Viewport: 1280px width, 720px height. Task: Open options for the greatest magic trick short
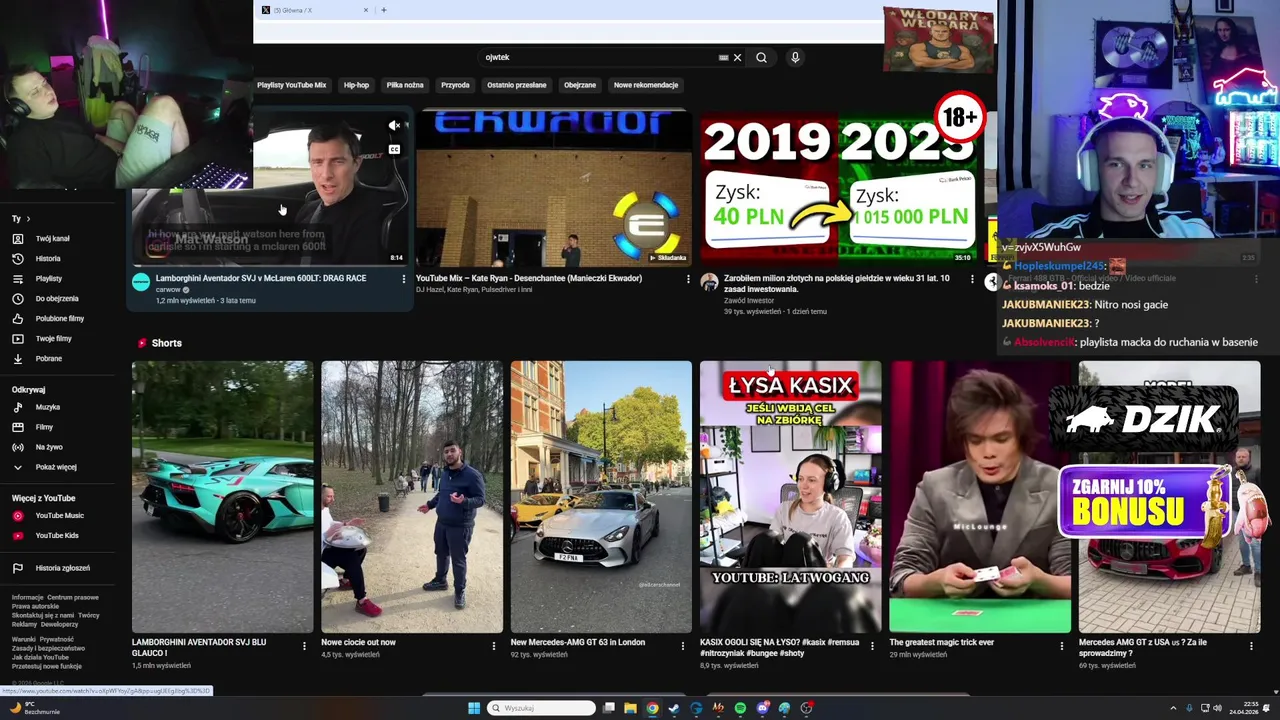coord(1062,646)
